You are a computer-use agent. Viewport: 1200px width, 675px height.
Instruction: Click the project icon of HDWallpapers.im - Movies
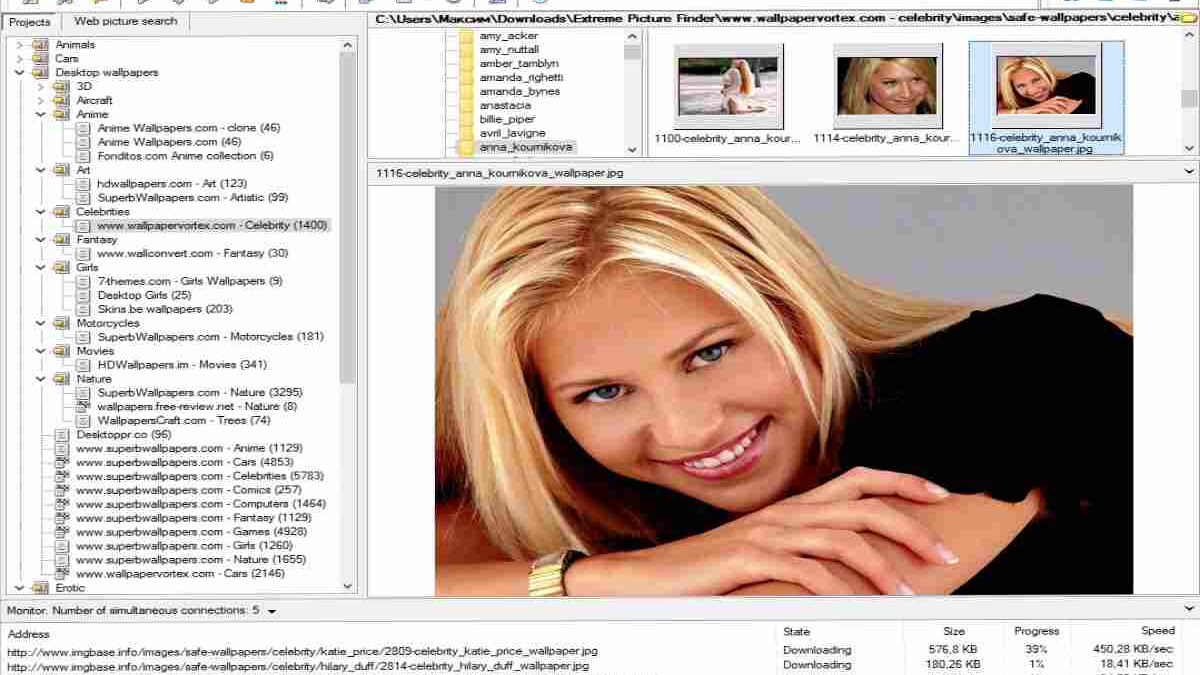click(84, 365)
